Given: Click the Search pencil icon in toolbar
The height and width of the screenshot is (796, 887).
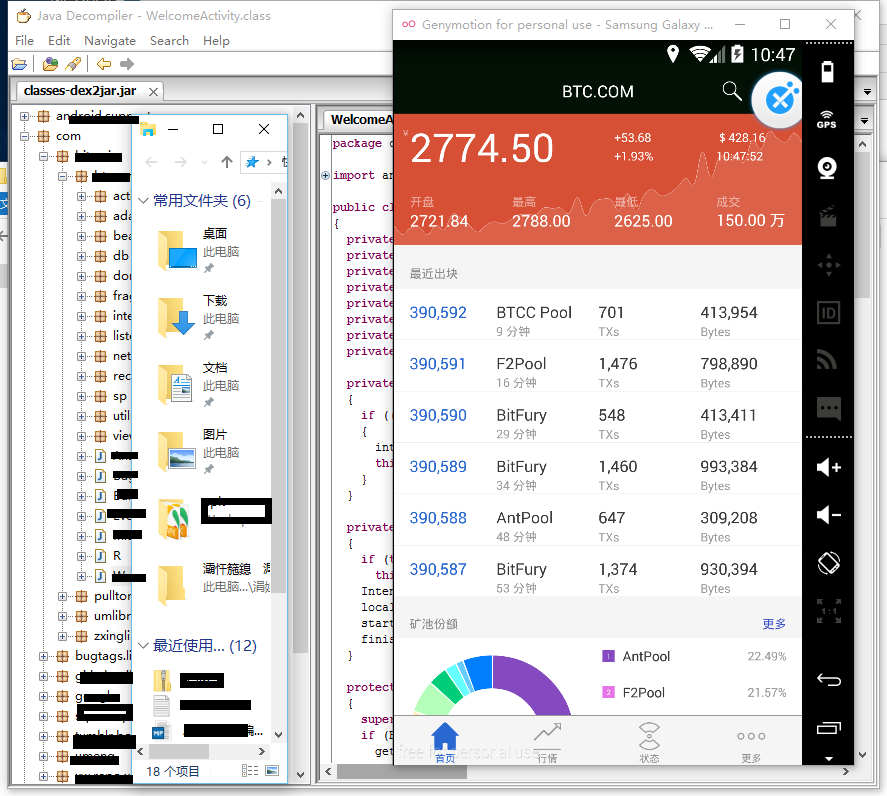Looking at the screenshot, I should click(74, 64).
